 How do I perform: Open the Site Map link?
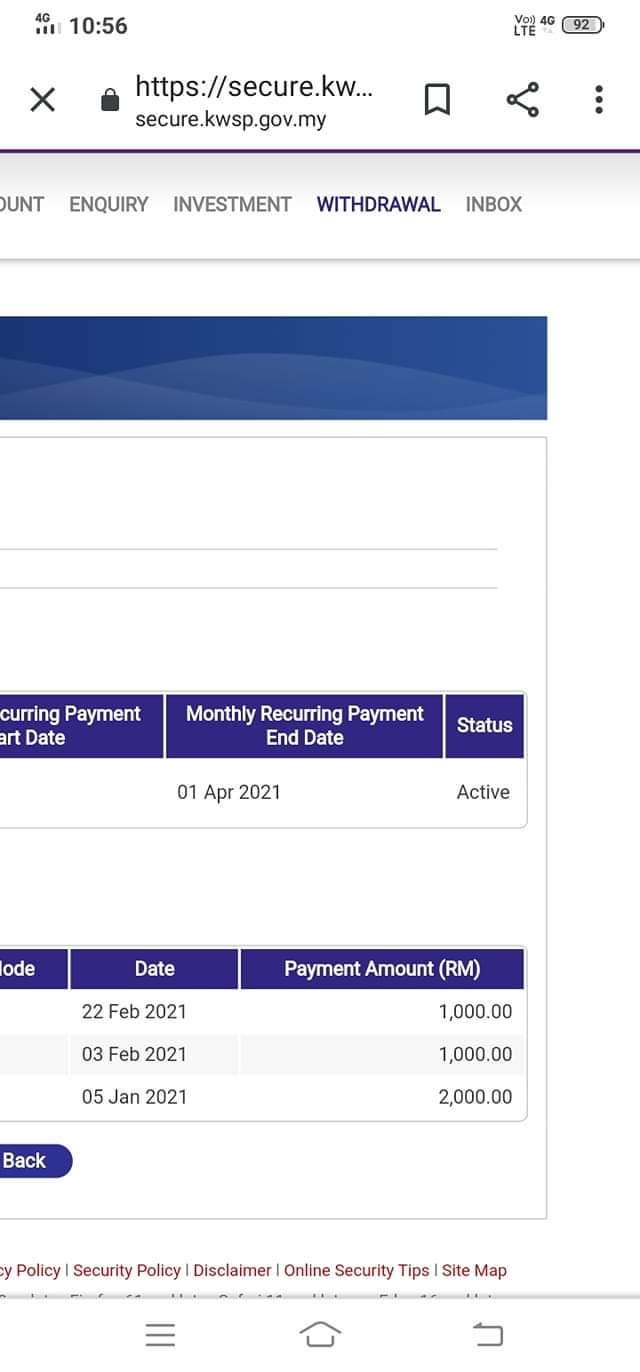pos(474,1270)
